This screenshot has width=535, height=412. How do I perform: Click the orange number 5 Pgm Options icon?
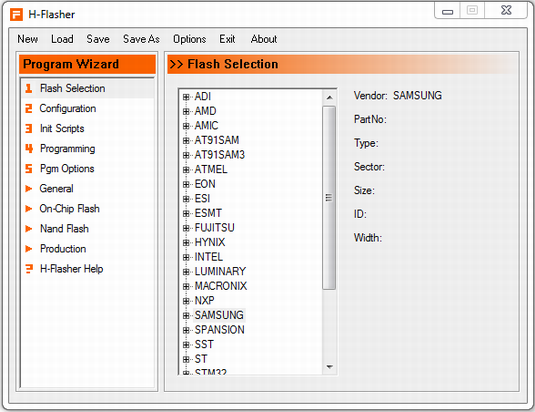(x=29, y=168)
